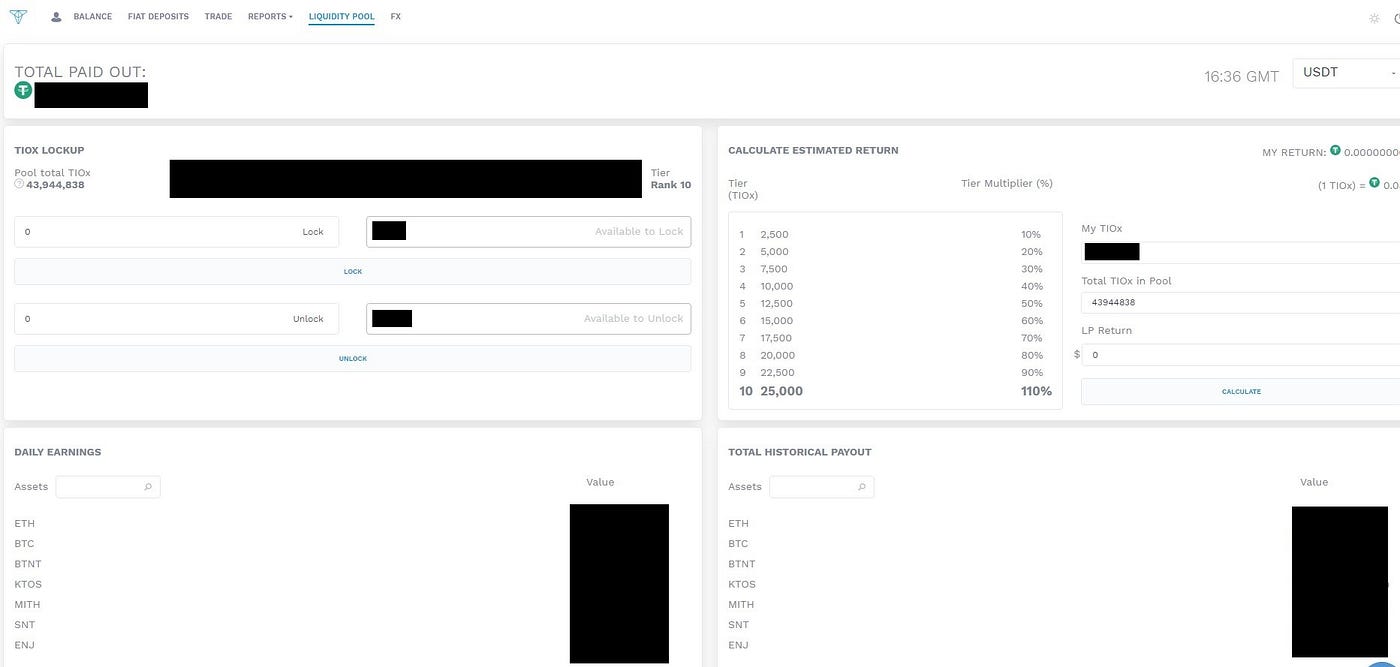Click the Tier Multiplier (%) column header
This screenshot has width=1400, height=667.
(x=1007, y=183)
